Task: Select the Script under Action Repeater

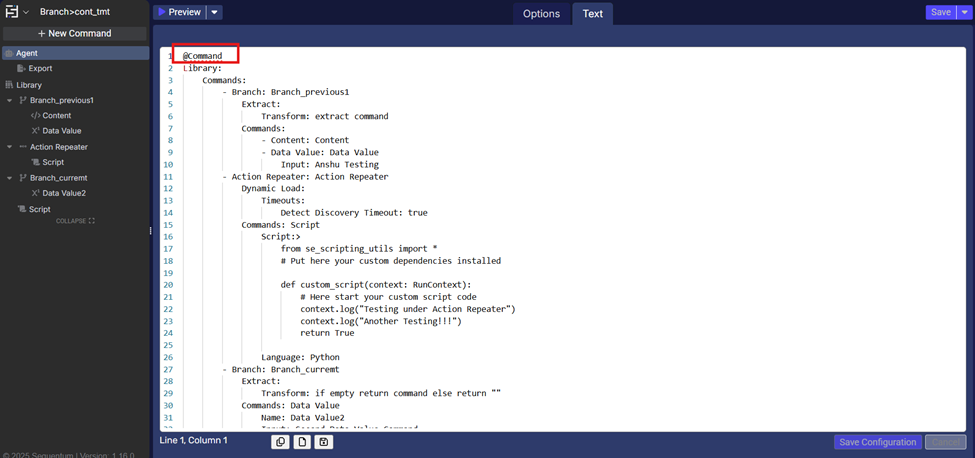Action: point(53,162)
